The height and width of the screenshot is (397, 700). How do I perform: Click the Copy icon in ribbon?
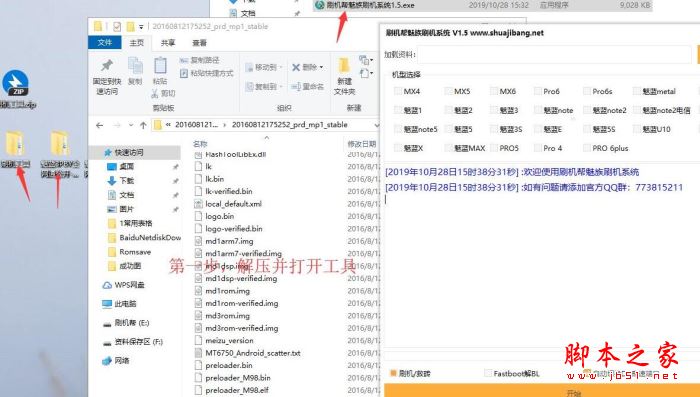135,66
